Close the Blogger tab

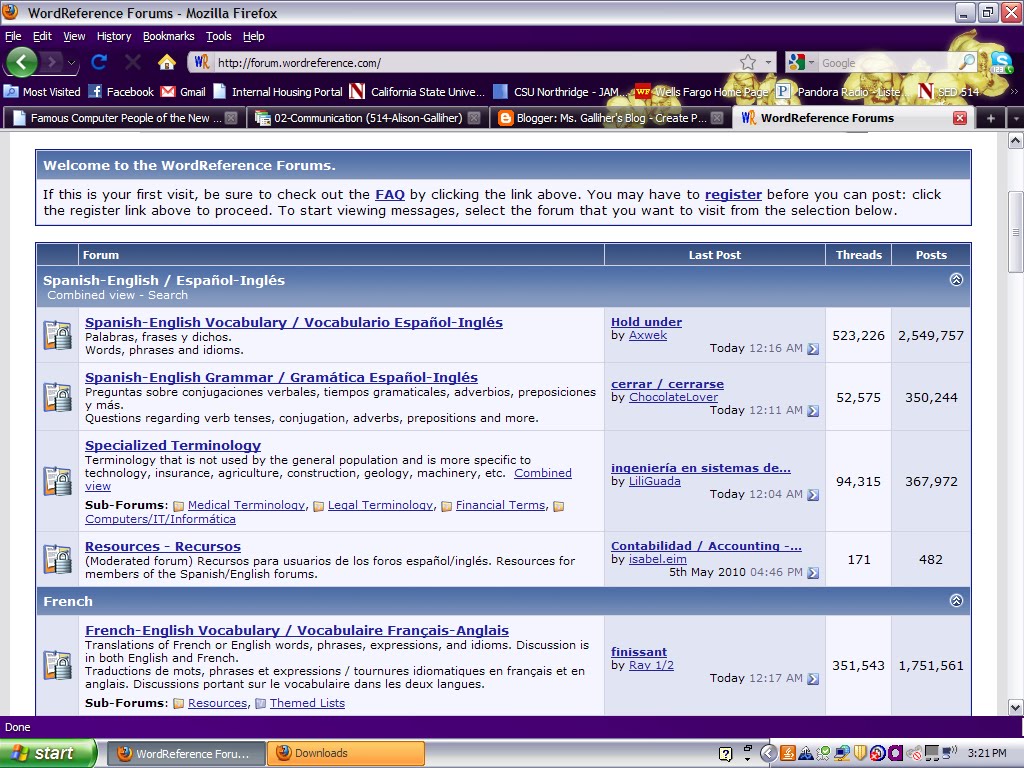[x=717, y=118]
